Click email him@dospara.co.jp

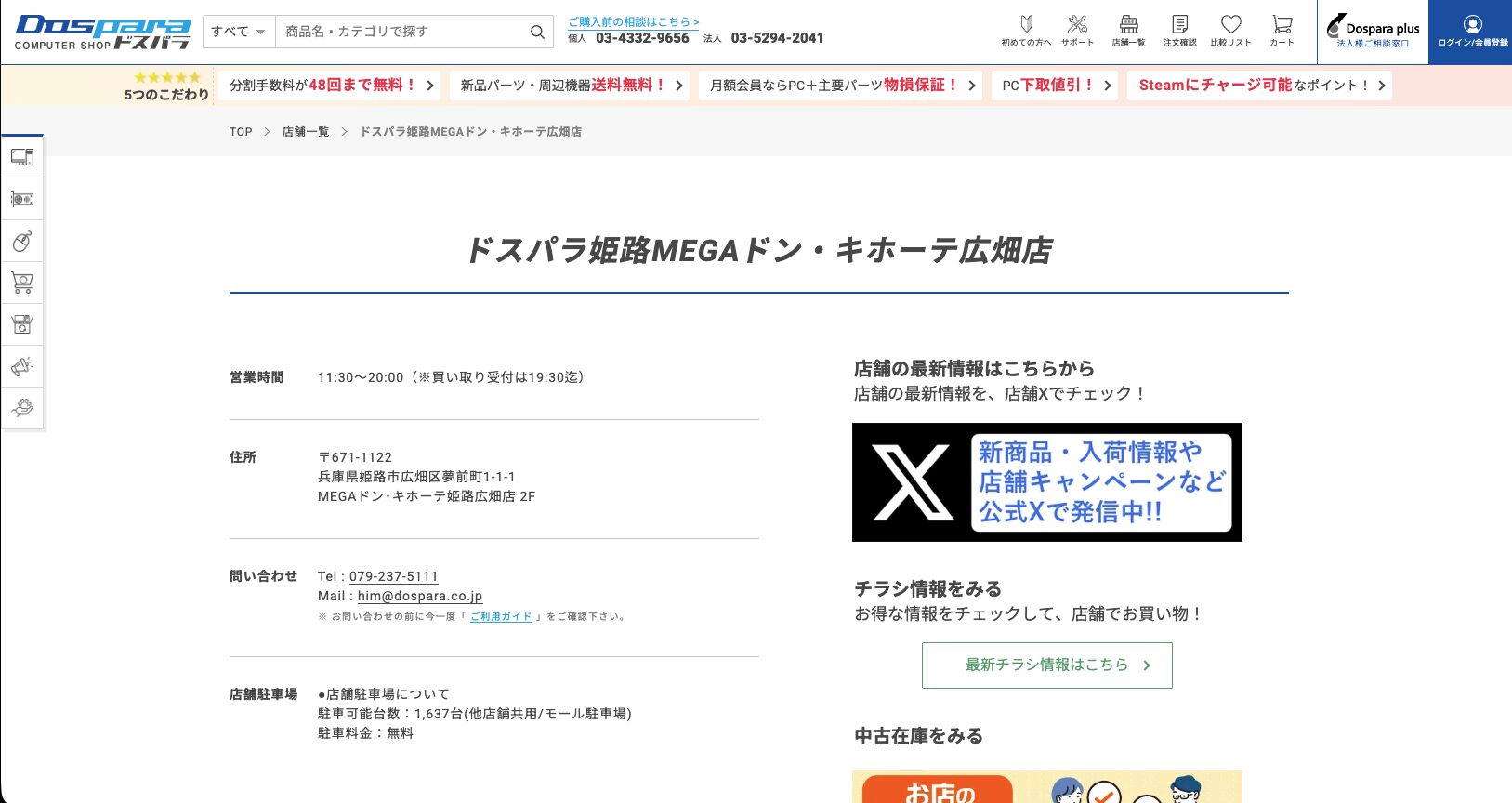[x=420, y=596]
